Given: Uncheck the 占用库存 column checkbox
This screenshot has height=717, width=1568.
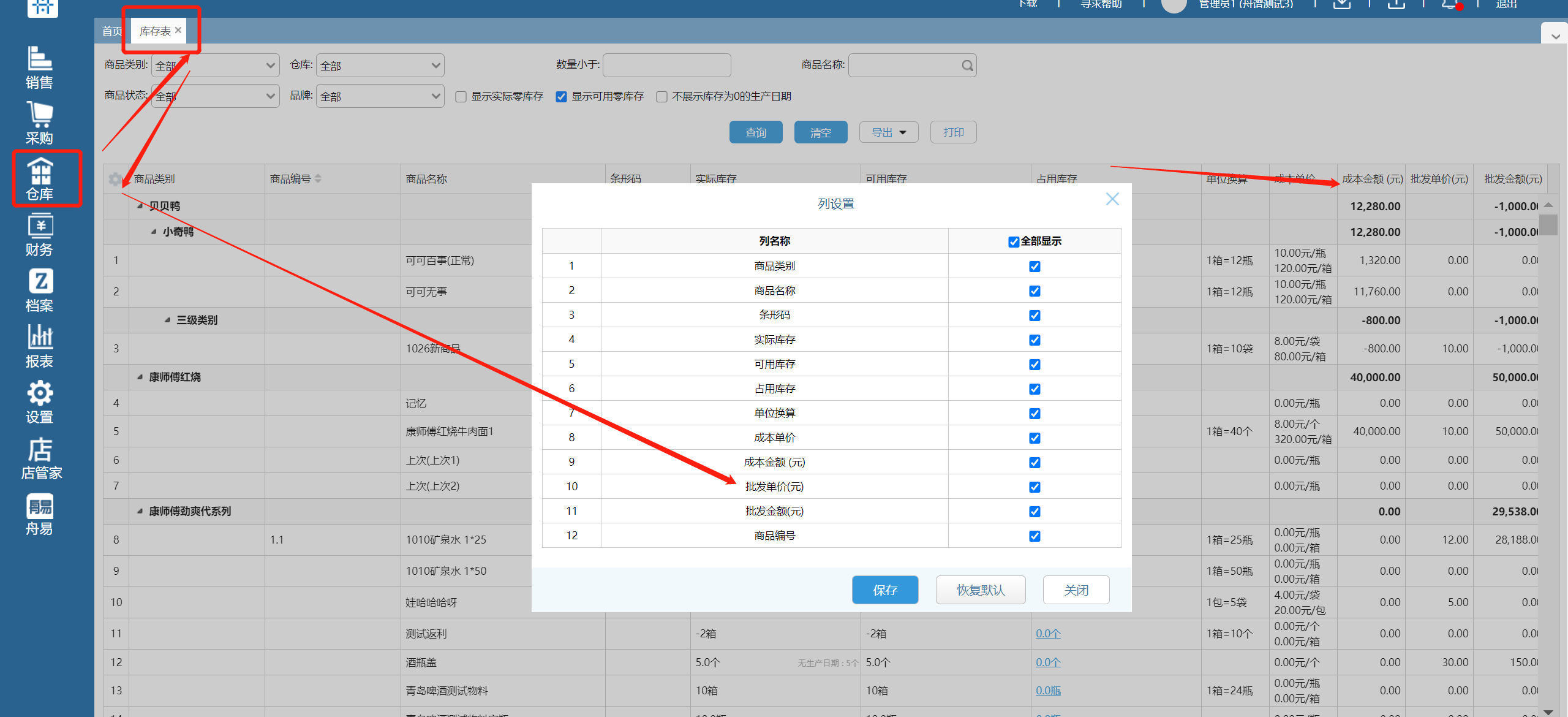Looking at the screenshot, I should (1035, 389).
